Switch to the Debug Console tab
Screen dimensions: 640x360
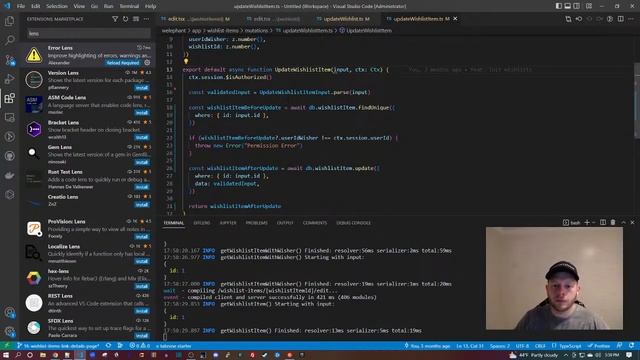[353, 223]
